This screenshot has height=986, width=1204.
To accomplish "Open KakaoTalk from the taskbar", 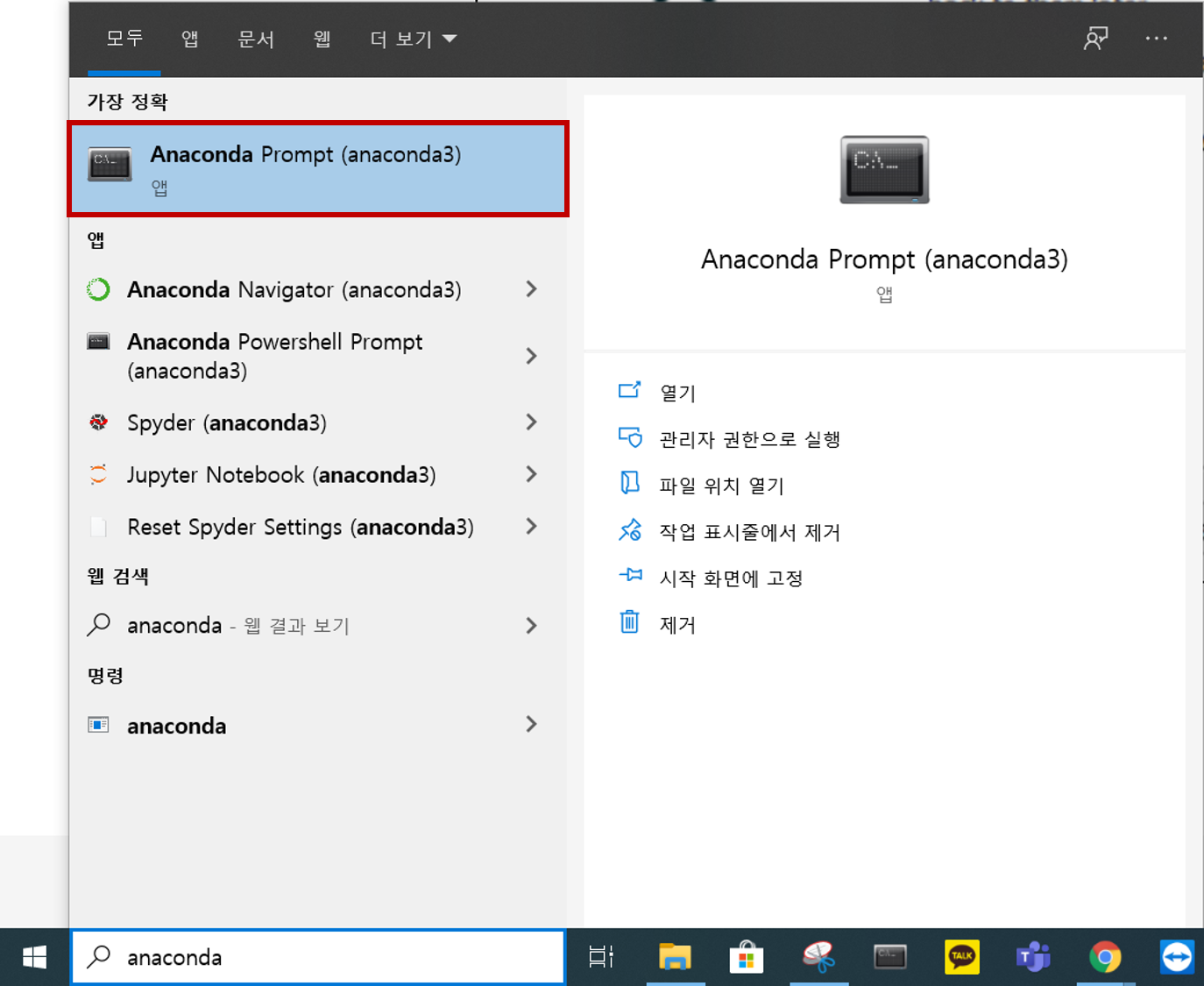I will (961, 957).
